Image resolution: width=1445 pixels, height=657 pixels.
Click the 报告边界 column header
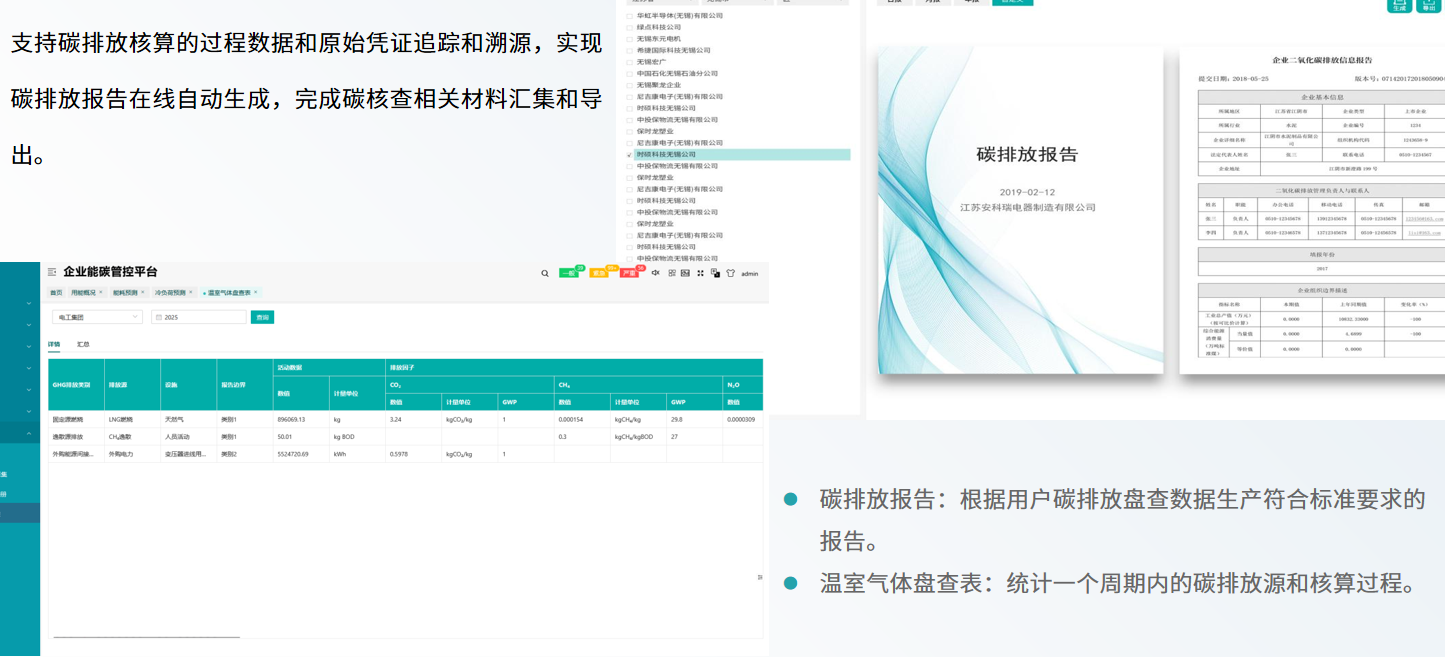pos(245,385)
